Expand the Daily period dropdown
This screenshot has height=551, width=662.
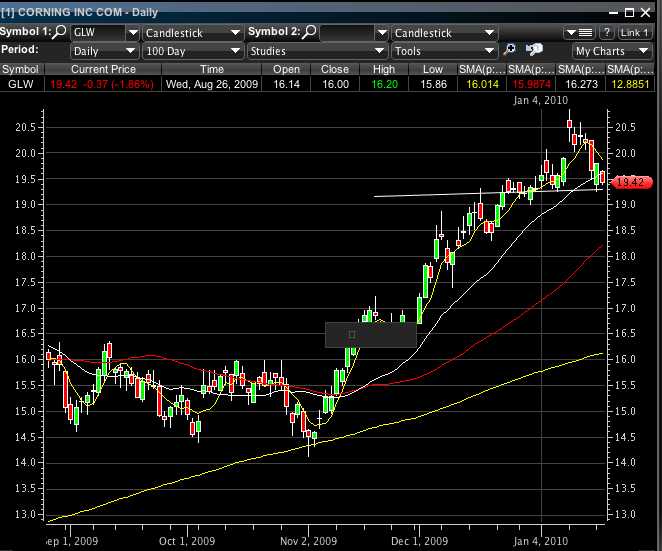coord(104,50)
